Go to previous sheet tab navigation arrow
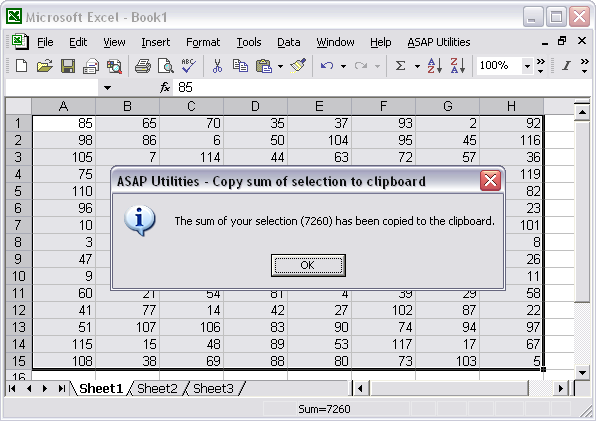596x421 pixels. [29, 388]
